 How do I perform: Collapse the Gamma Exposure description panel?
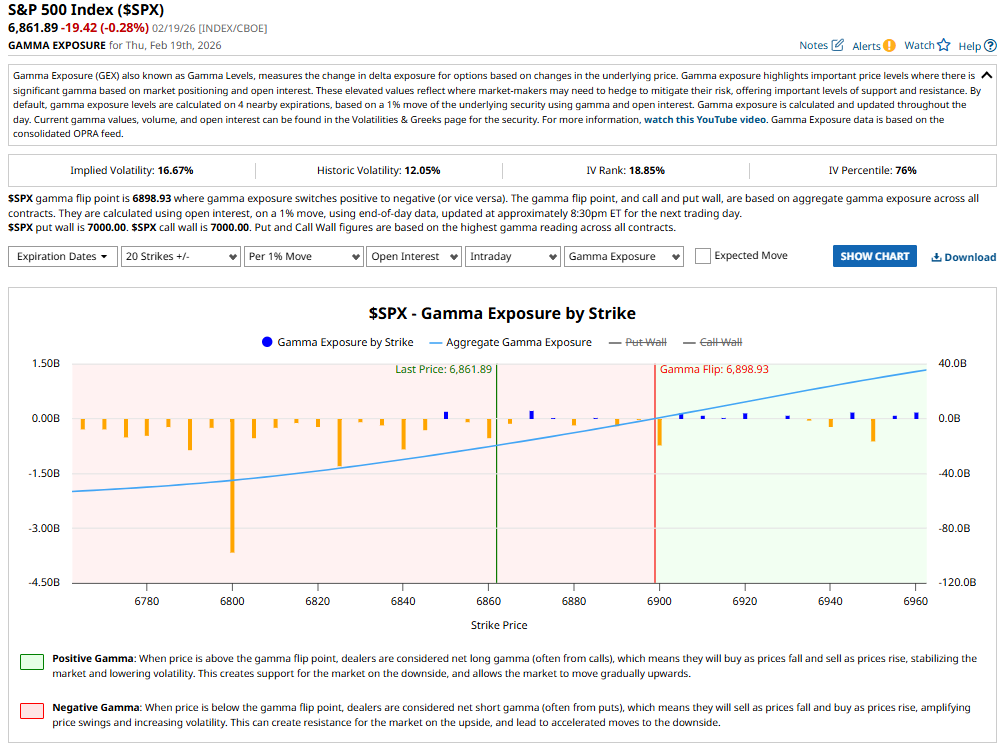987,75
